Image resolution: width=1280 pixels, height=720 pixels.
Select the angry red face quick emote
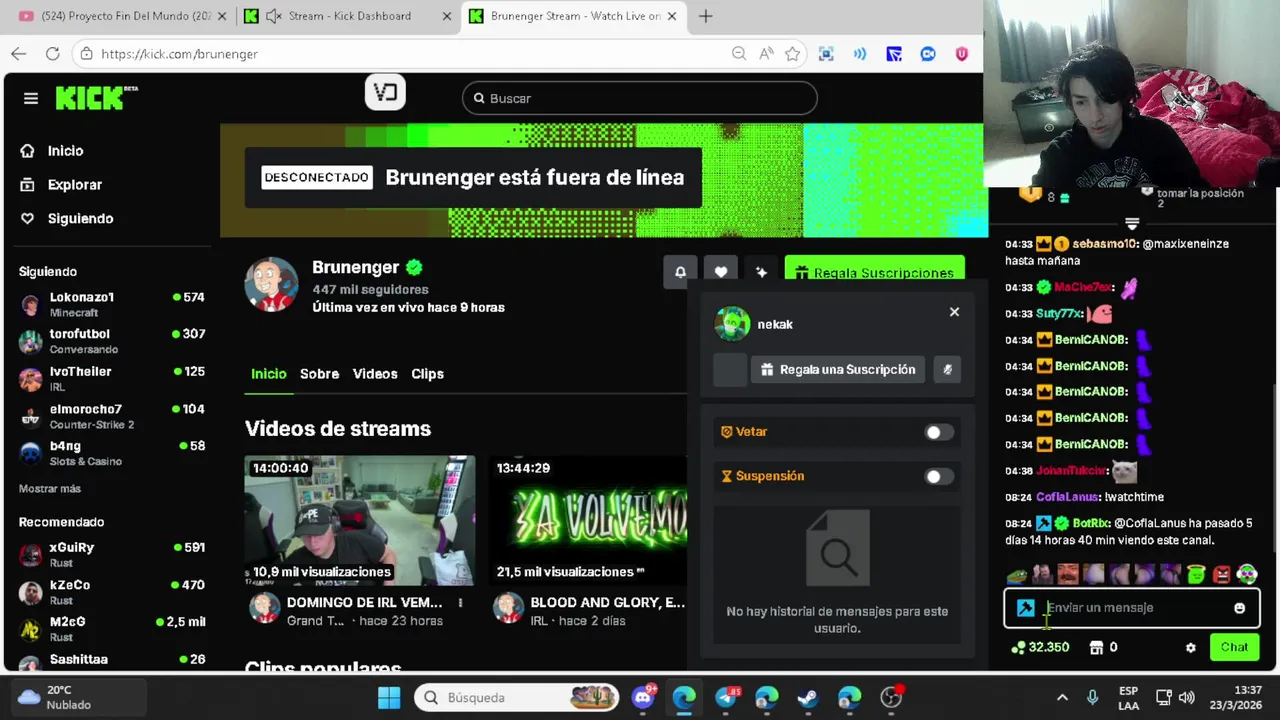coord(1221,575)
